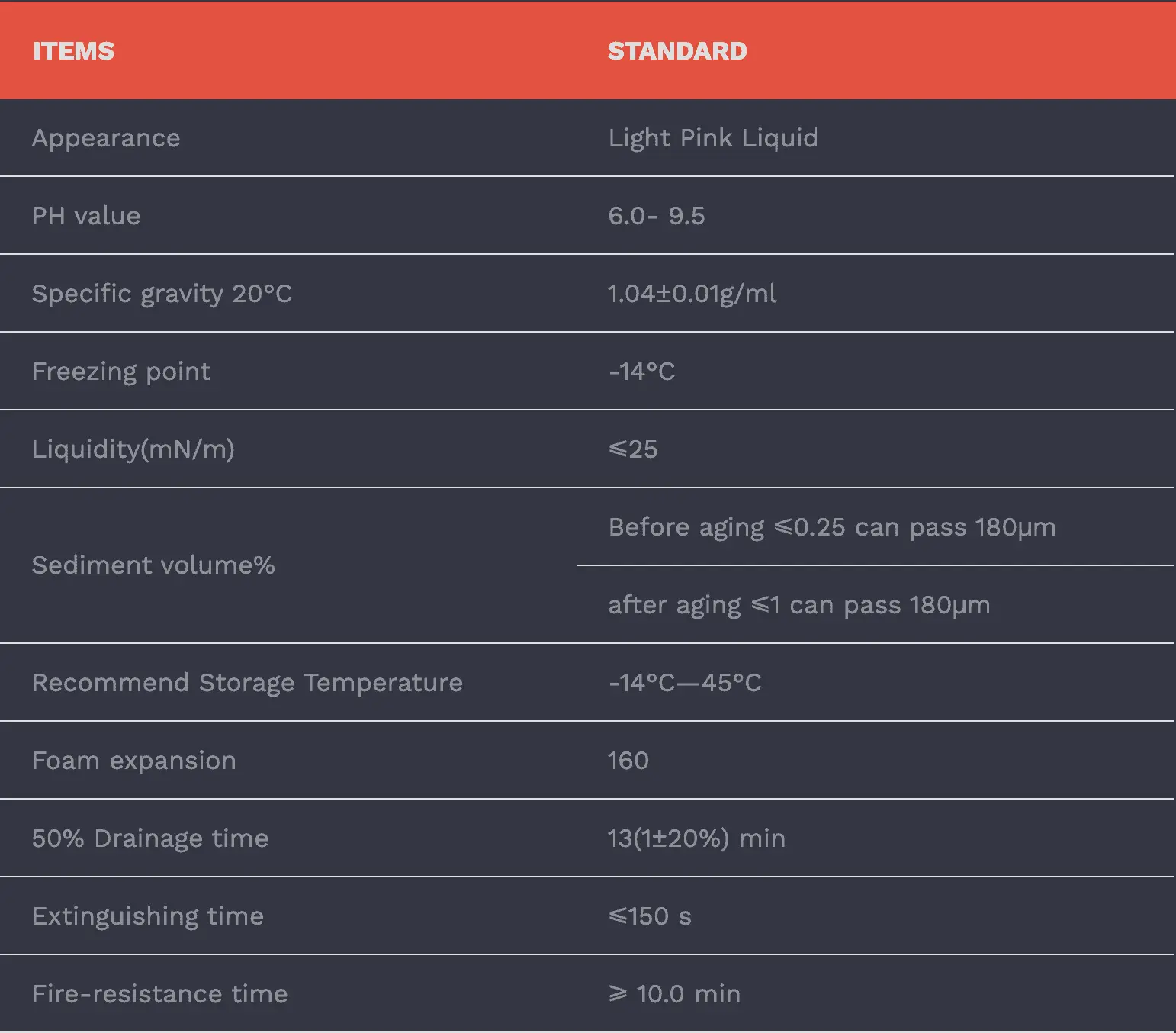
Task: Select the Specific gravity 20°C label
Action: pos(162,294)
